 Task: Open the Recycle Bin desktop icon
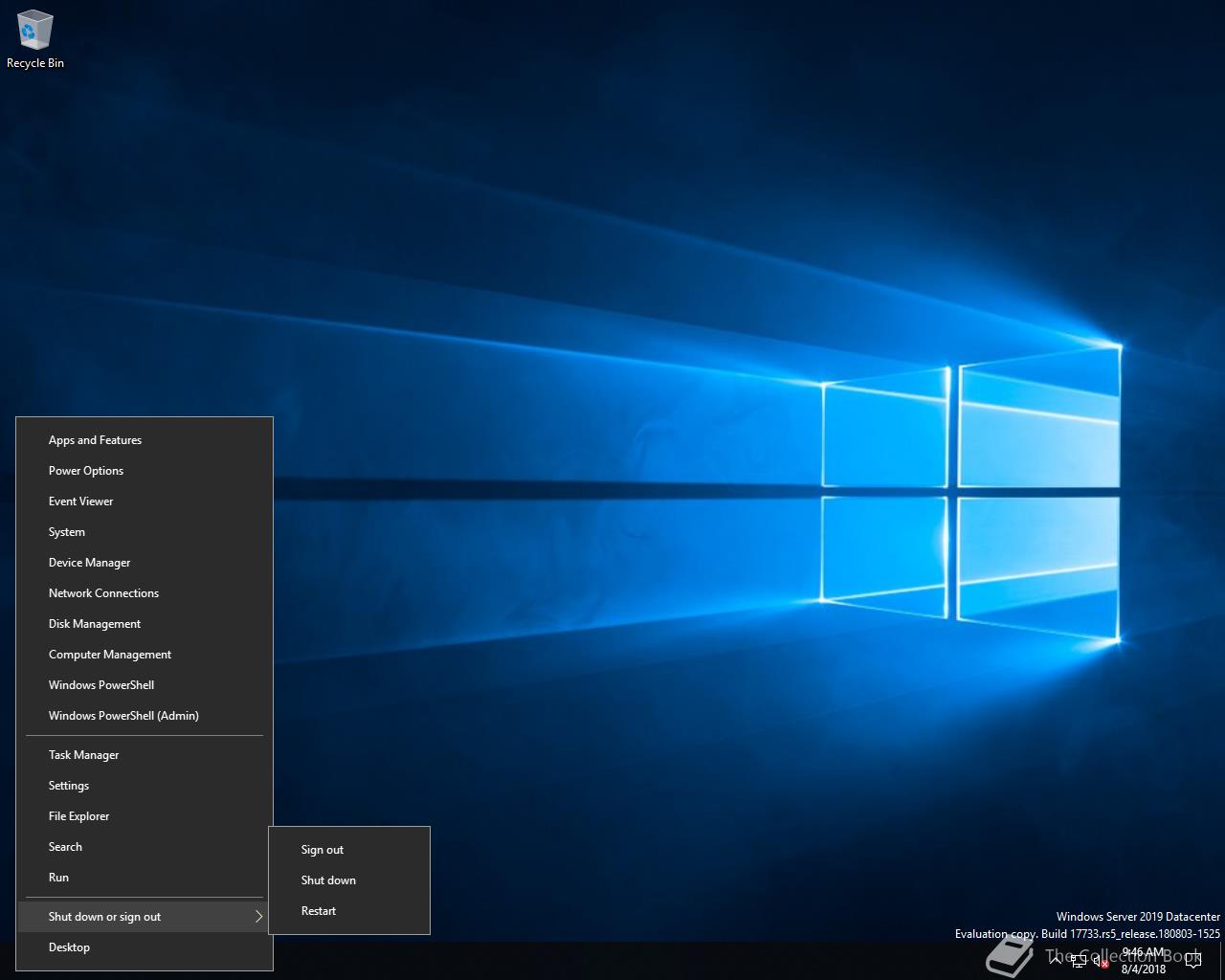pos(34,40)
